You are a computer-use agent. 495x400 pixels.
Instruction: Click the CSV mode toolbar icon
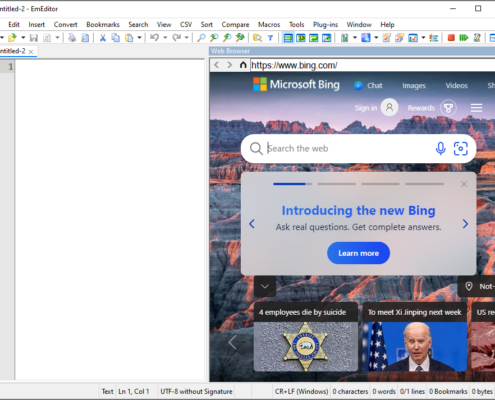pos(344,38)
